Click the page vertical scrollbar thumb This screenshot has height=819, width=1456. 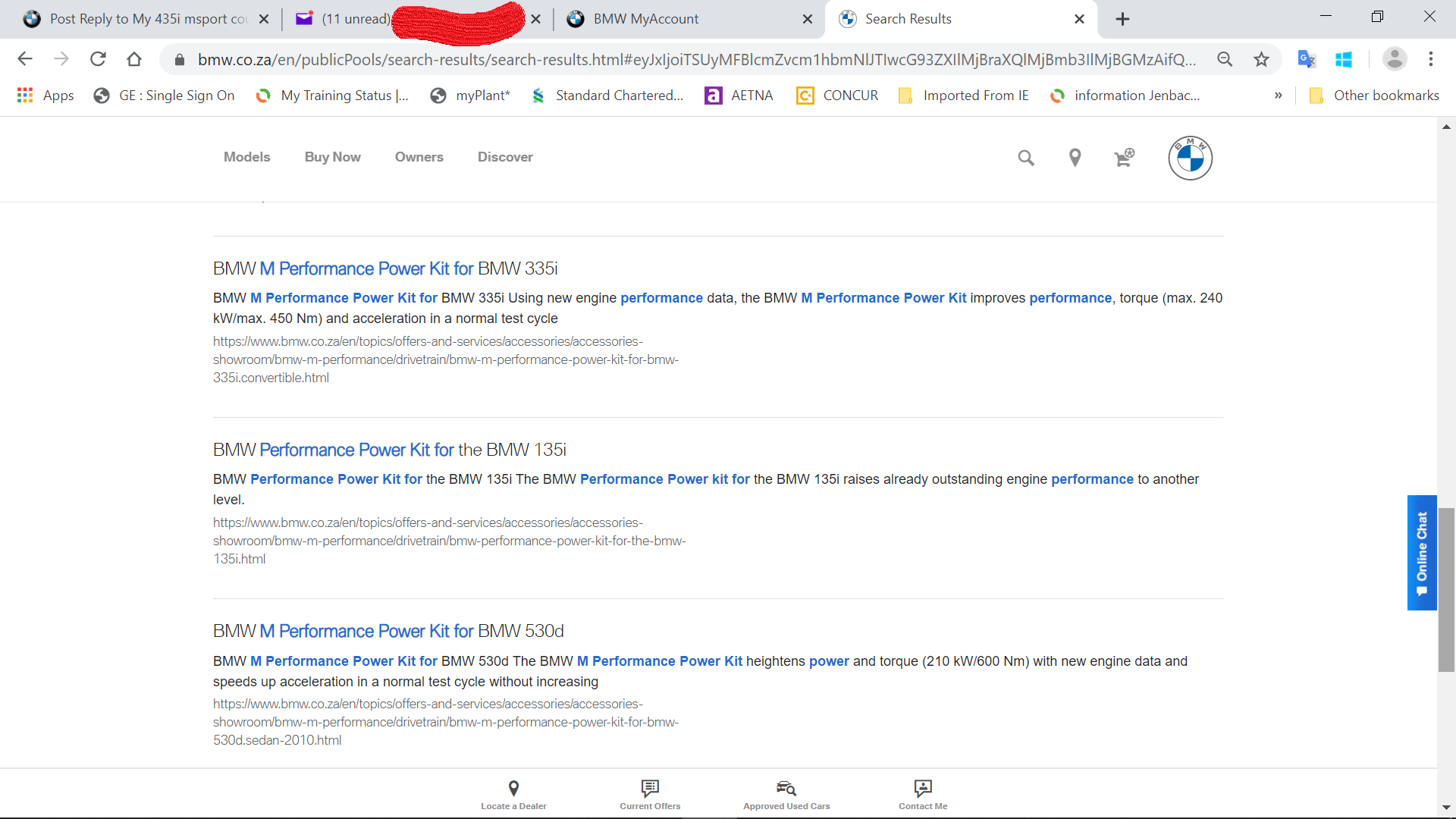point(1446,590)
